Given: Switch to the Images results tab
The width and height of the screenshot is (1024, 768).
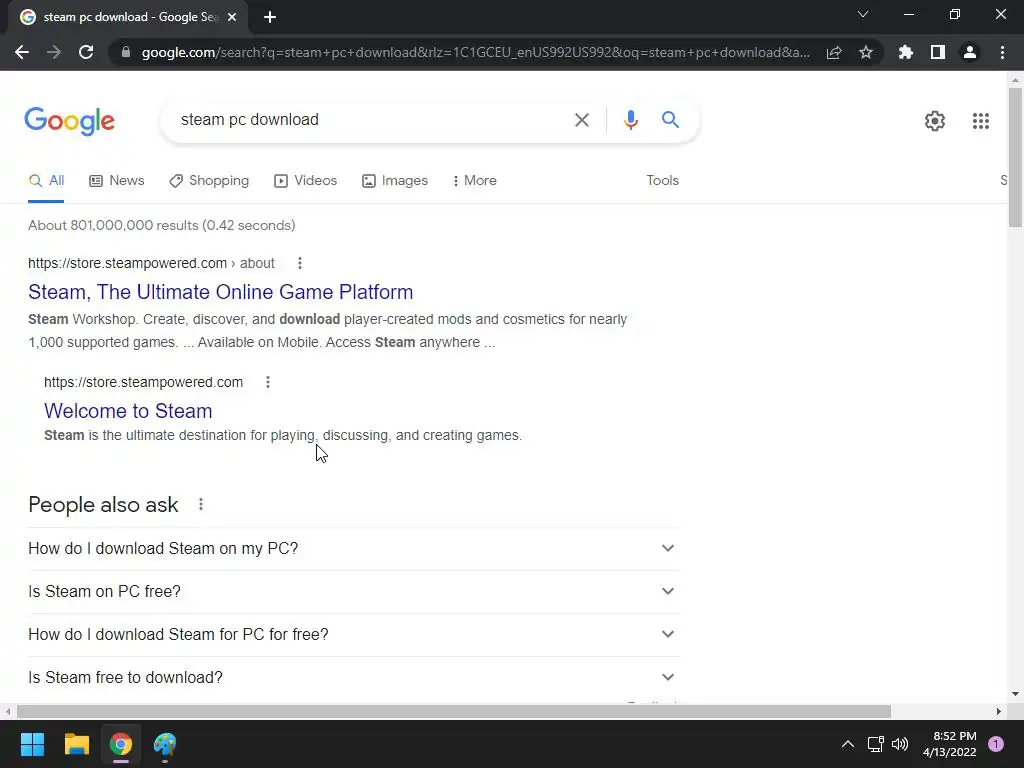Looking at the screenshot, I should tap(395, 181).
